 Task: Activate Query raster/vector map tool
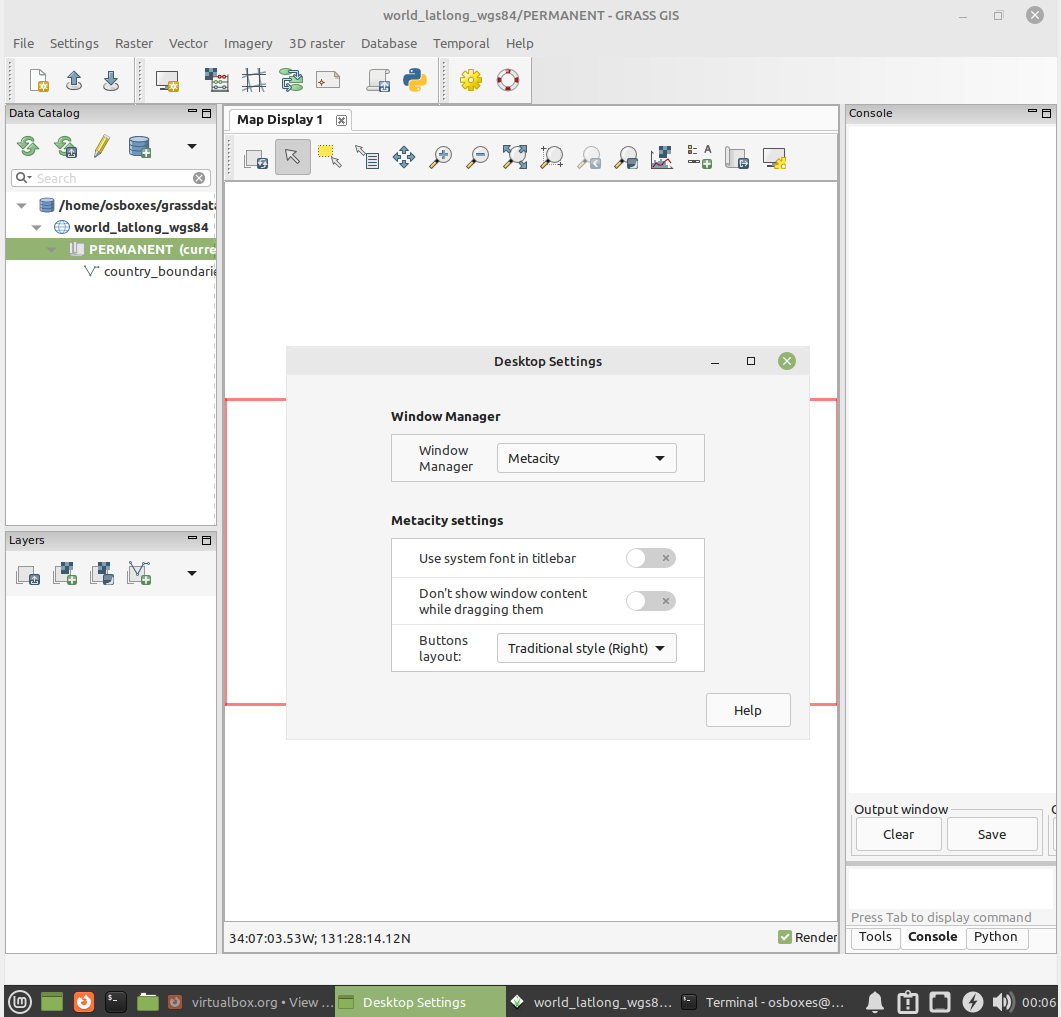367,157
